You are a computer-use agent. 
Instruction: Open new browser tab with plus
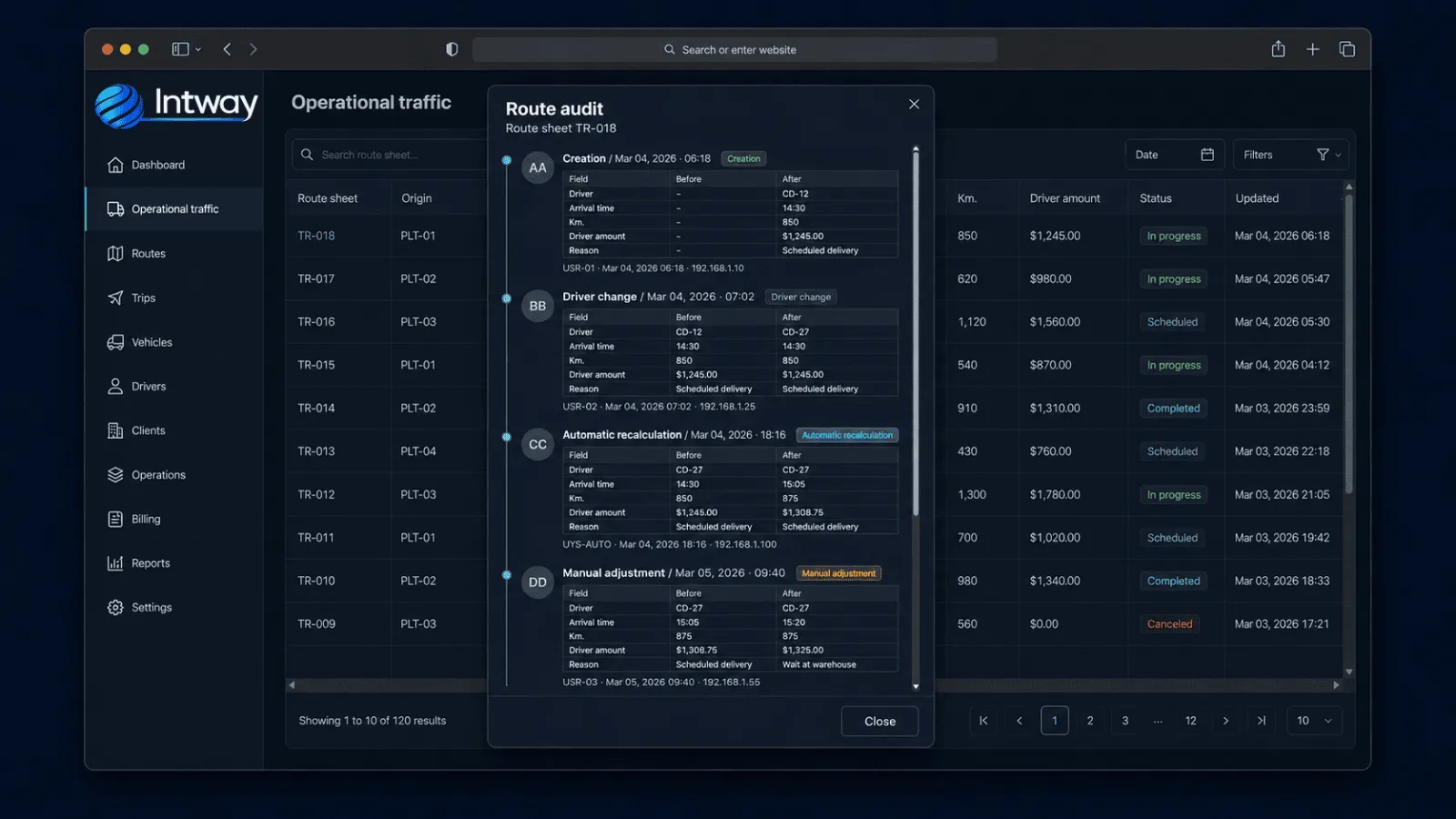tap(1312, 49)
